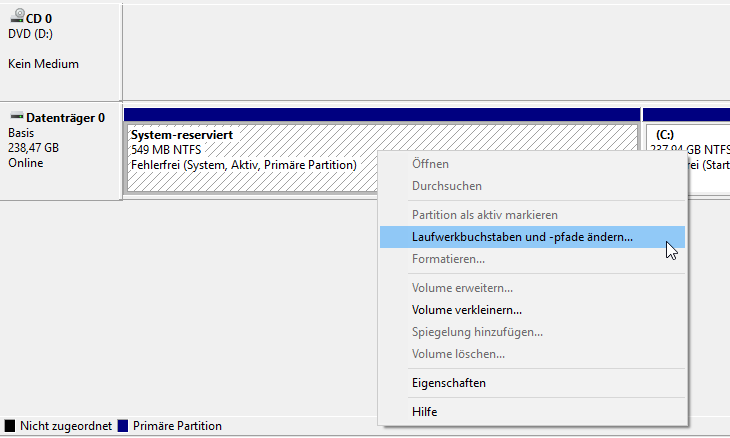Select Partition als aktiv markieren
Viewport: 730px width, 438px height.
tap(484, 215)
